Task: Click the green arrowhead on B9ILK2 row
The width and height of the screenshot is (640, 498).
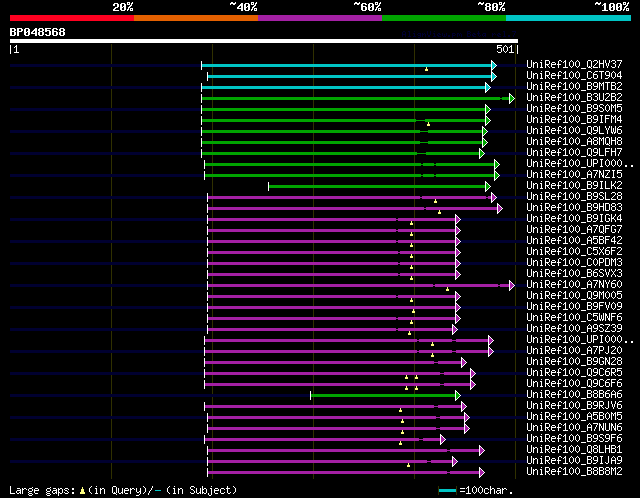Action: pyautogui.click(x=488, y=187)
